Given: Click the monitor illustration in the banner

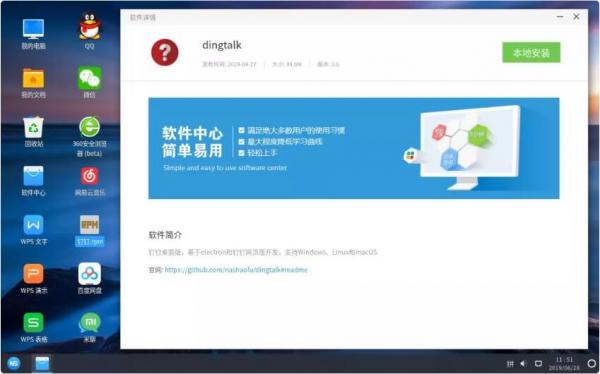Looking at the screenshot, I should pos(470,147).
